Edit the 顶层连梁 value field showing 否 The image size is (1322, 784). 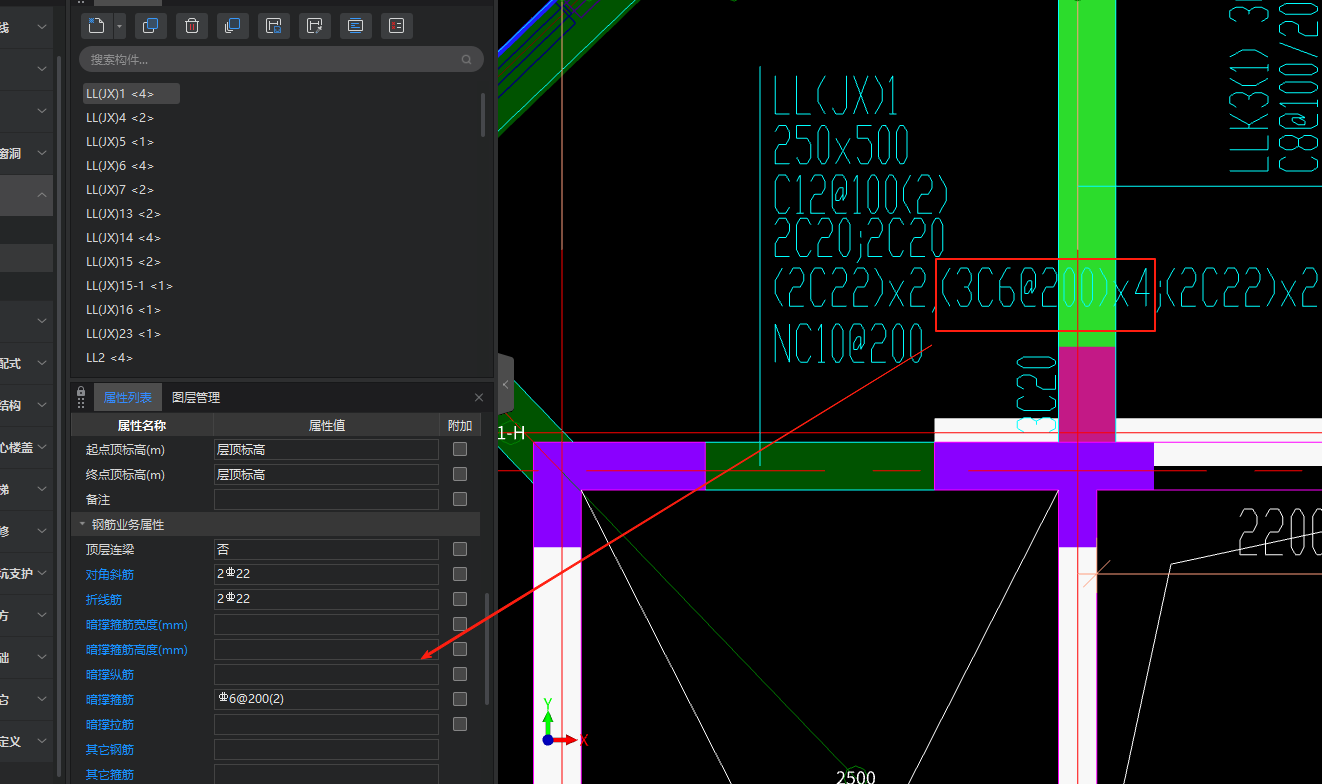click(x=326, y=549)
